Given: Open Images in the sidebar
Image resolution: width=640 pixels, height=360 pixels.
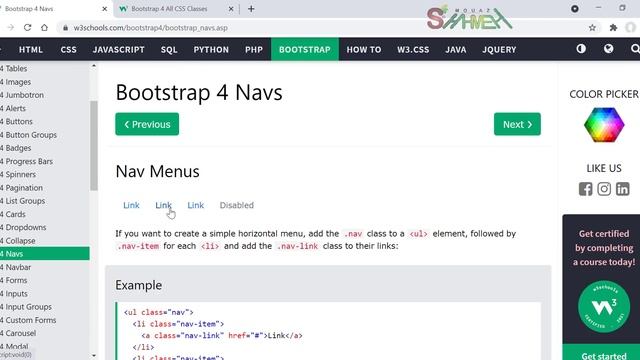Looking at the screenshot, I should click(45, 82).
